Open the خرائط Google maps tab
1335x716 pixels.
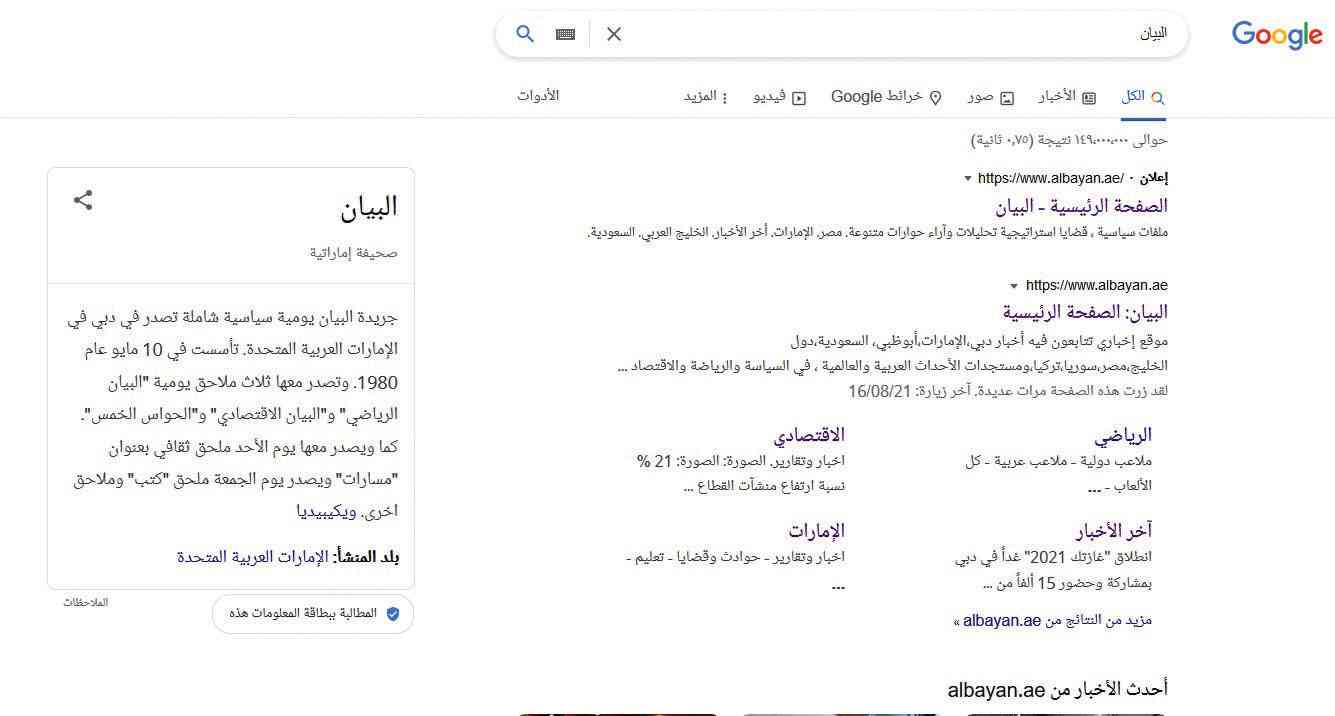coord(886,97)
